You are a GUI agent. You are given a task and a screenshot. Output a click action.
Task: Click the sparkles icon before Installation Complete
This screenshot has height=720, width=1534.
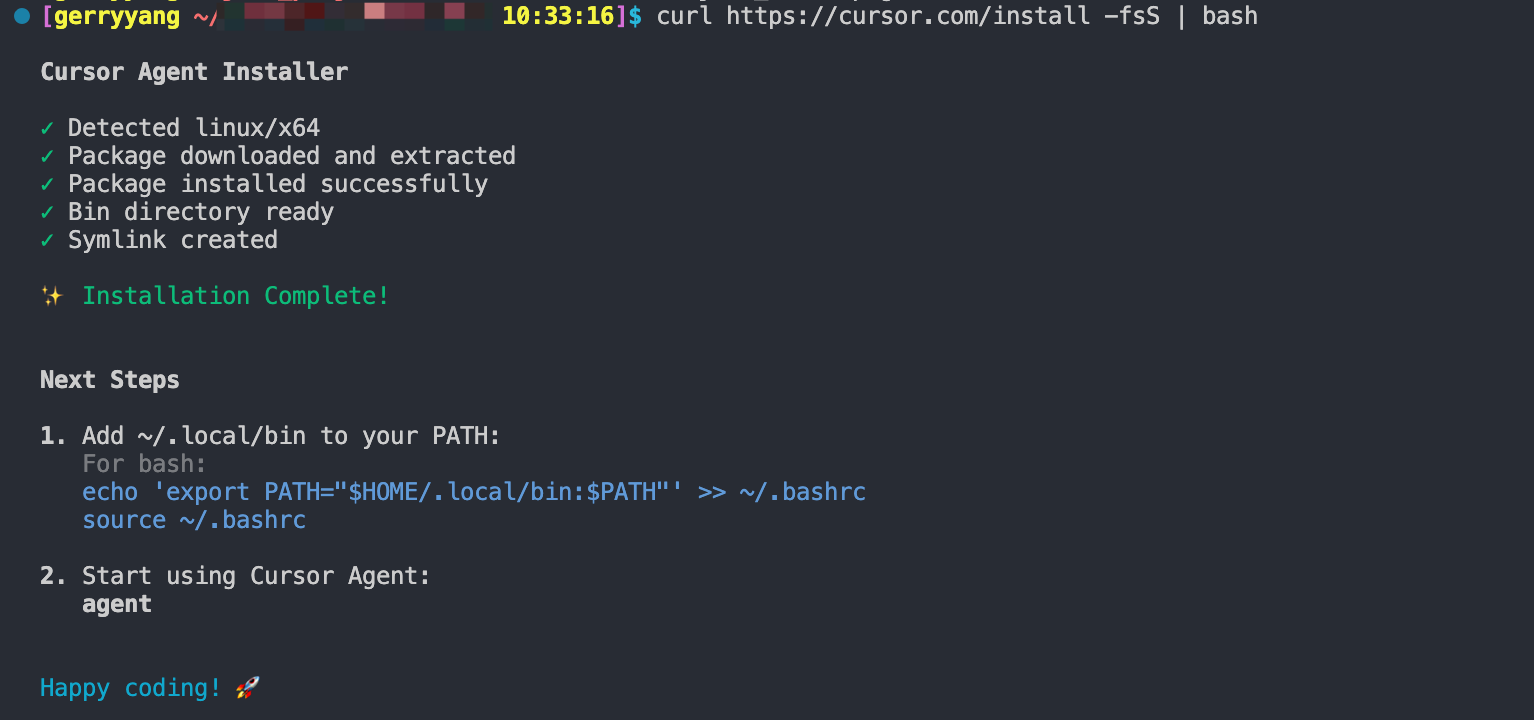coord(52,296)
